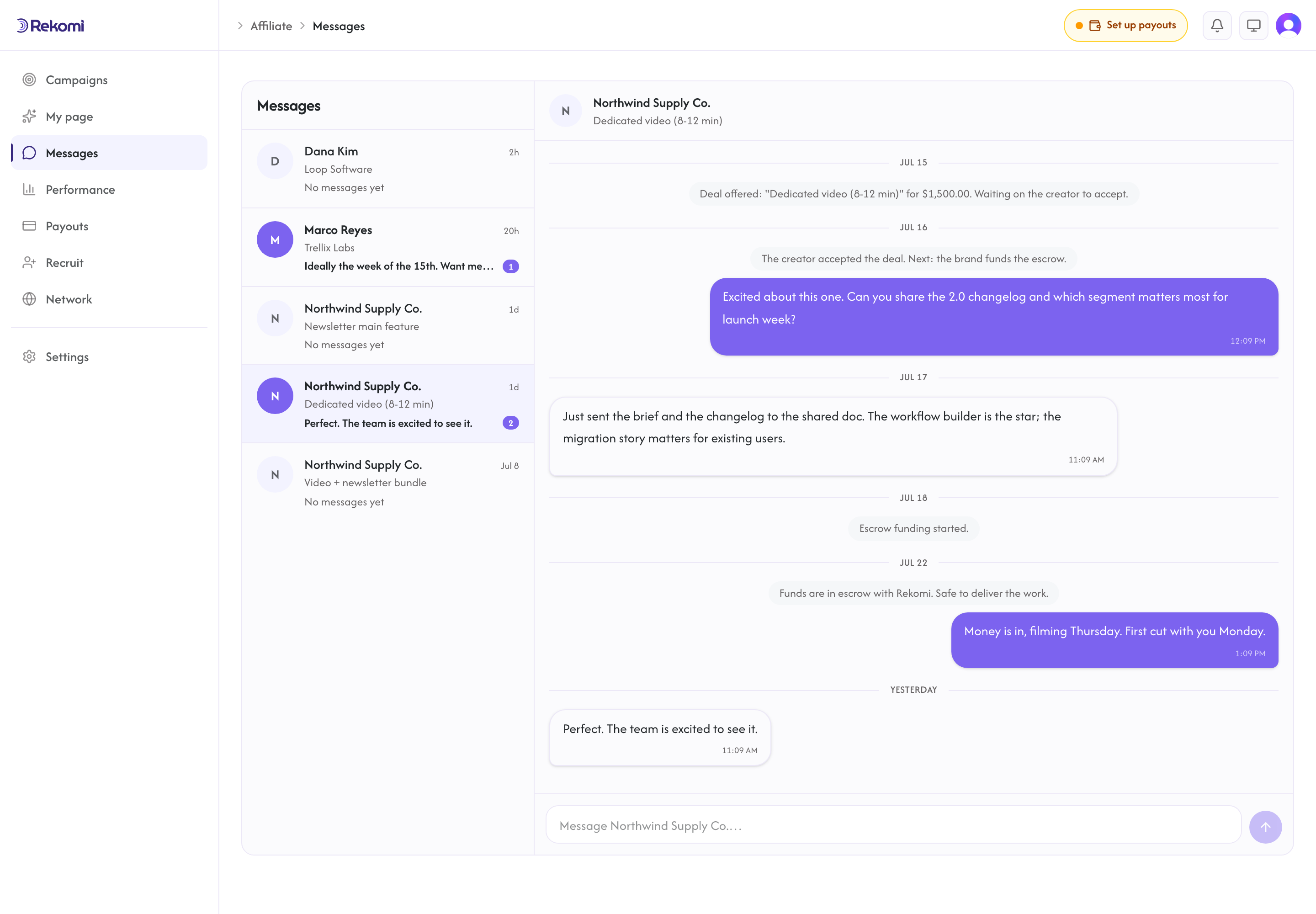Click the Messages chat bubble icon
The height and width of the screenshot is (914, 1316).
[x=29, y=153]
